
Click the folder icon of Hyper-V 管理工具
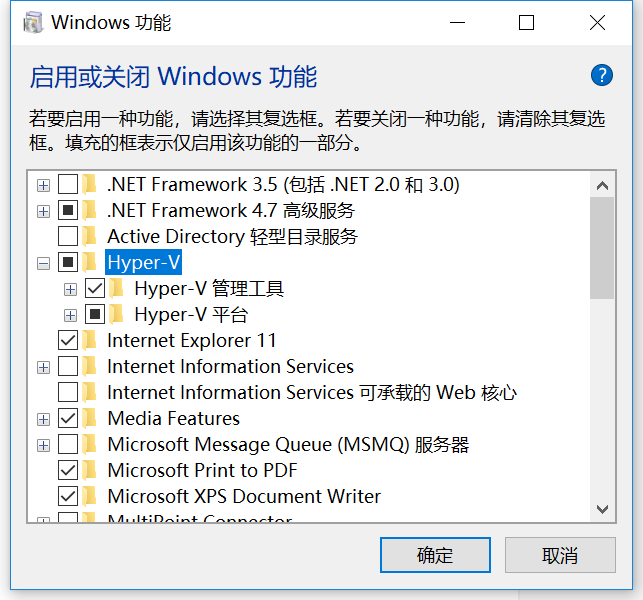coord(116,288)
